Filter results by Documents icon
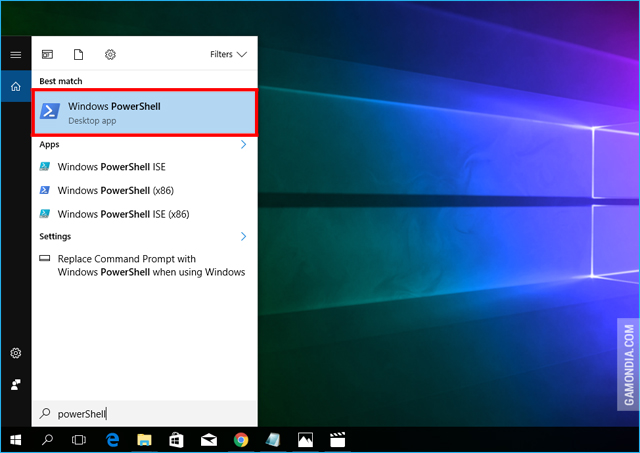Image resolution: width=640 pixels, height=453 pixels. pos(78,54)
